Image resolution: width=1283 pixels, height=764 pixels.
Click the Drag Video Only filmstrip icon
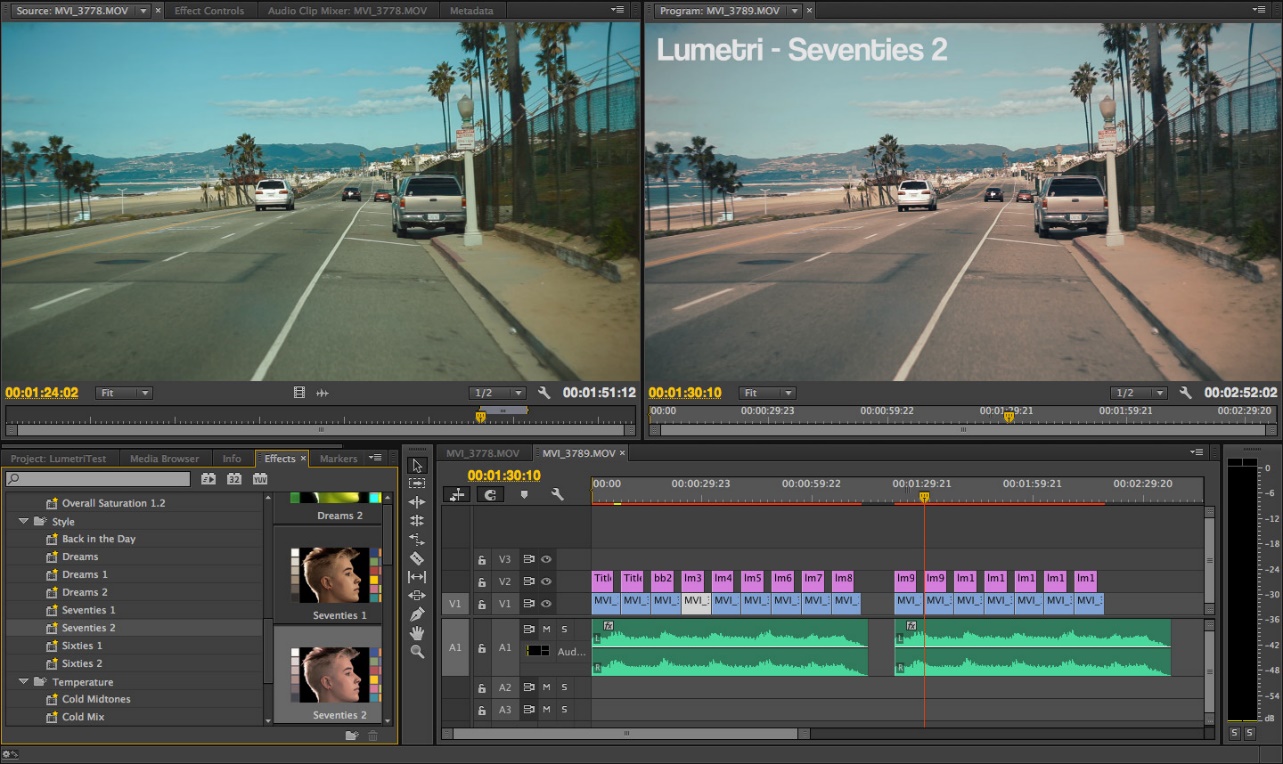pos(299,393)
